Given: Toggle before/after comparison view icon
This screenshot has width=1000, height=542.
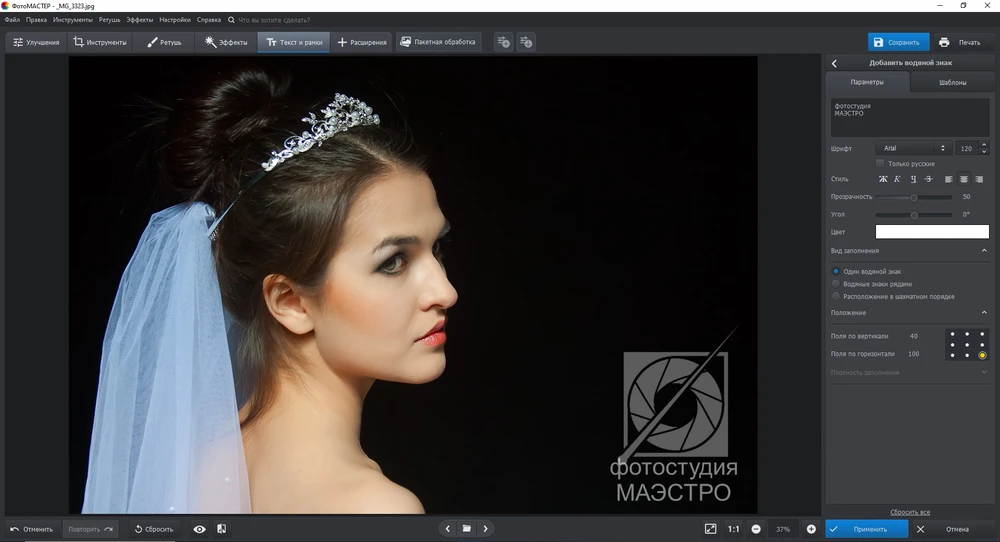Looking at the screenshot, I should (x=221, y=529).
